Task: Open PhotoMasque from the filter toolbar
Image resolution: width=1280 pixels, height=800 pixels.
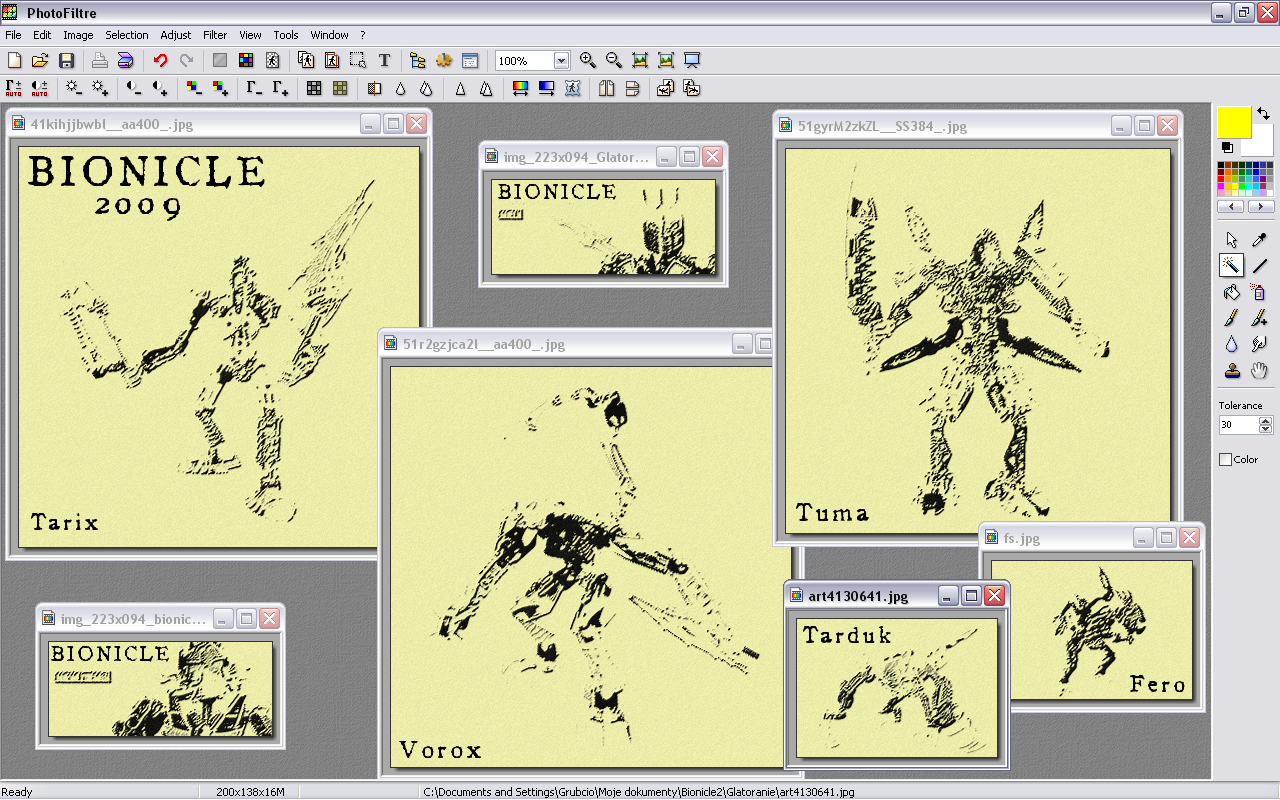Action: (x=572, y=89)
